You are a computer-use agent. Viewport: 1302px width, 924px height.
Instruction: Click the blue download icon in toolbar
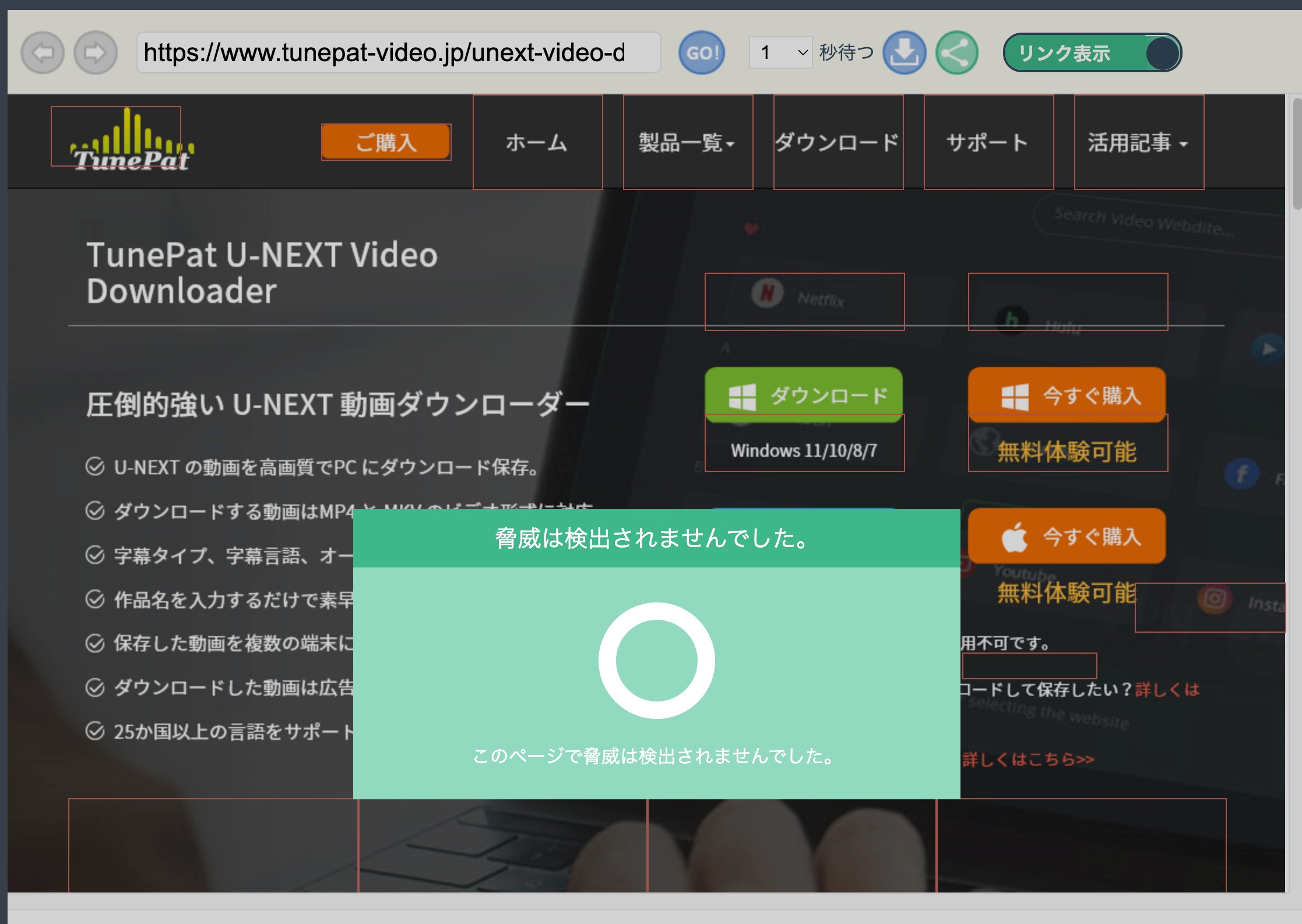point(905,53)
